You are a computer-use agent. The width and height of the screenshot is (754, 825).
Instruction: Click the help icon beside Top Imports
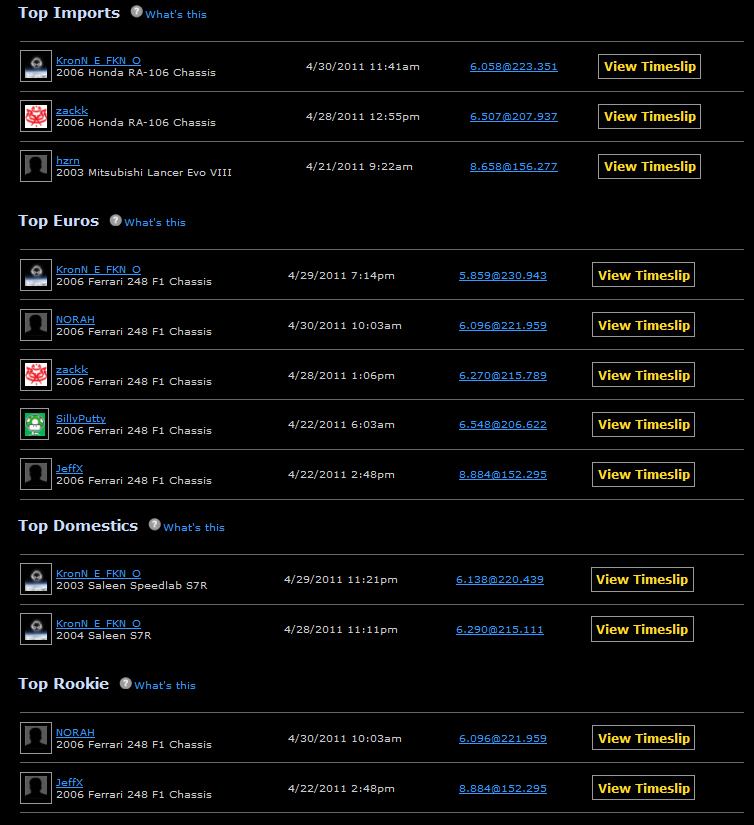coord(136,13)
